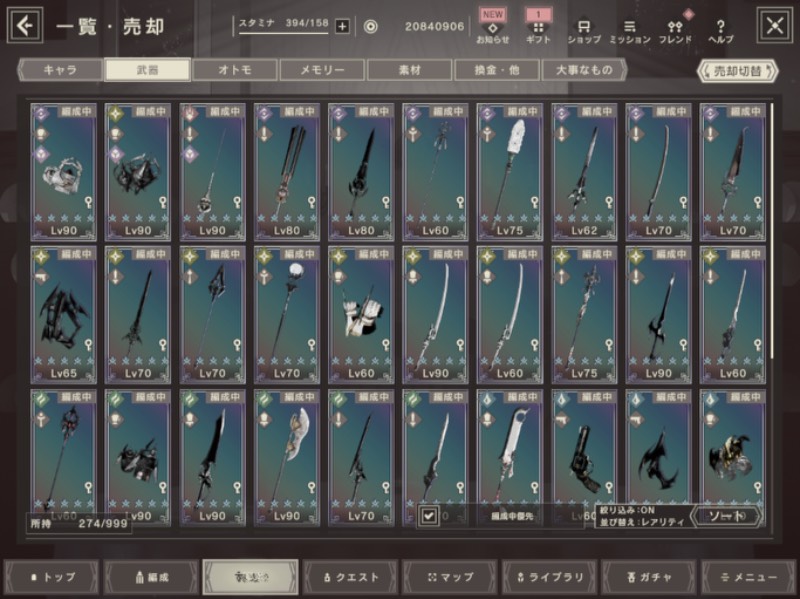Switch to the オトモ tab
800x599 pixels.
click(235, 70)
